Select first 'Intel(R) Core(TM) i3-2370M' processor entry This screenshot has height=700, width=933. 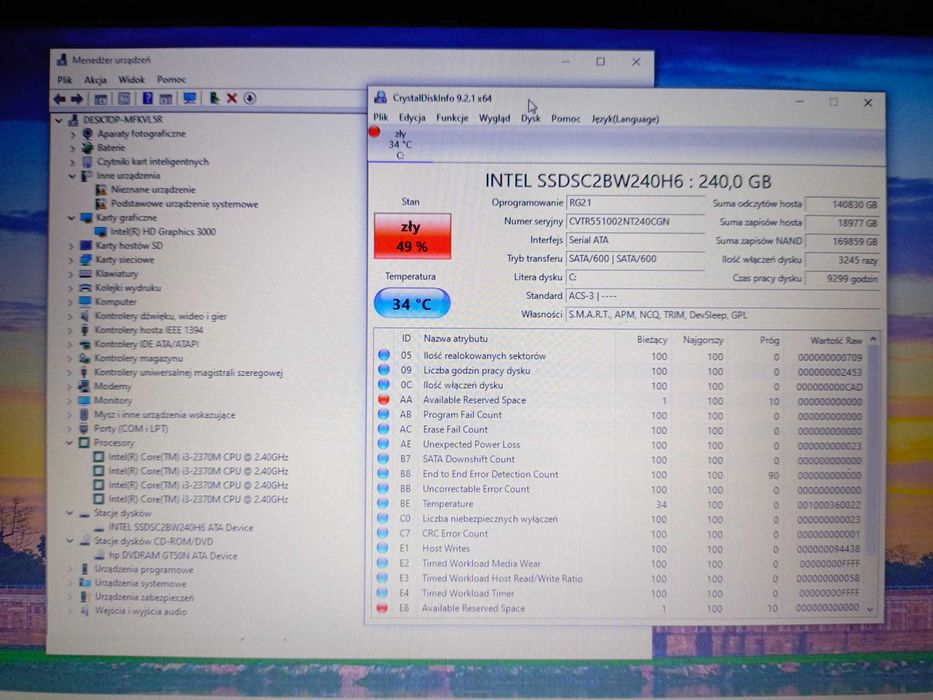pyautogui.click(x=198, y=457)
